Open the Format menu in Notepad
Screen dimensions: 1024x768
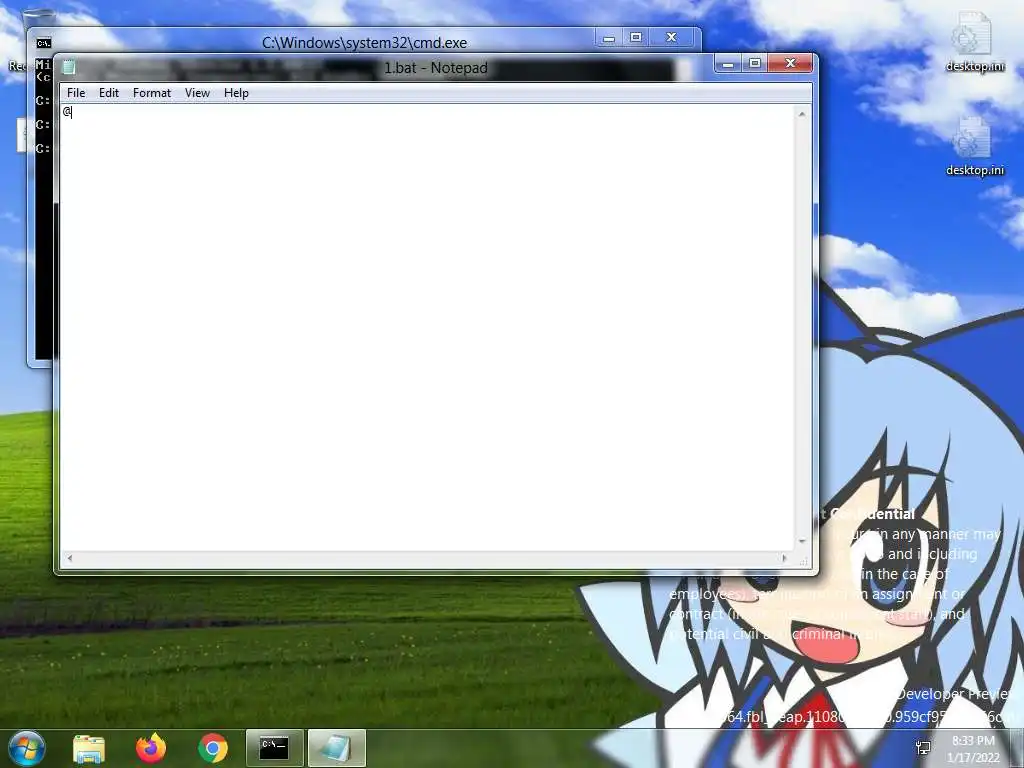tap(152, 93)
